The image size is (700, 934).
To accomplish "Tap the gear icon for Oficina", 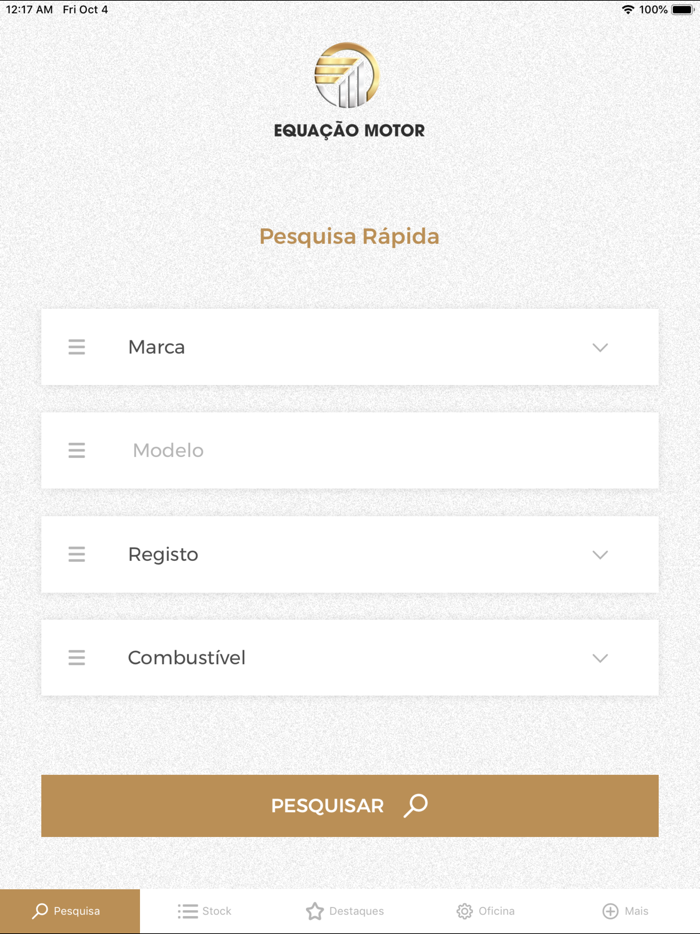I will click(462, 911).
